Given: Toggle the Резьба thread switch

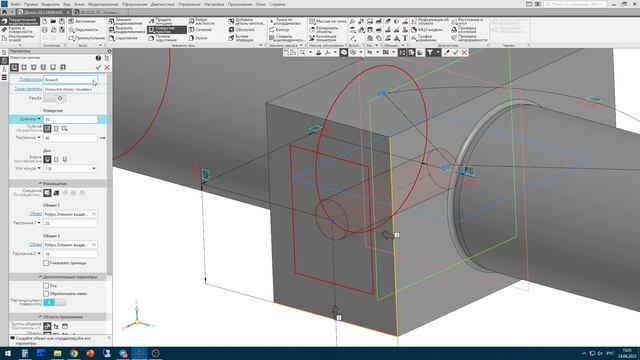Looking at the screenshot, I should tap(55, 98).
